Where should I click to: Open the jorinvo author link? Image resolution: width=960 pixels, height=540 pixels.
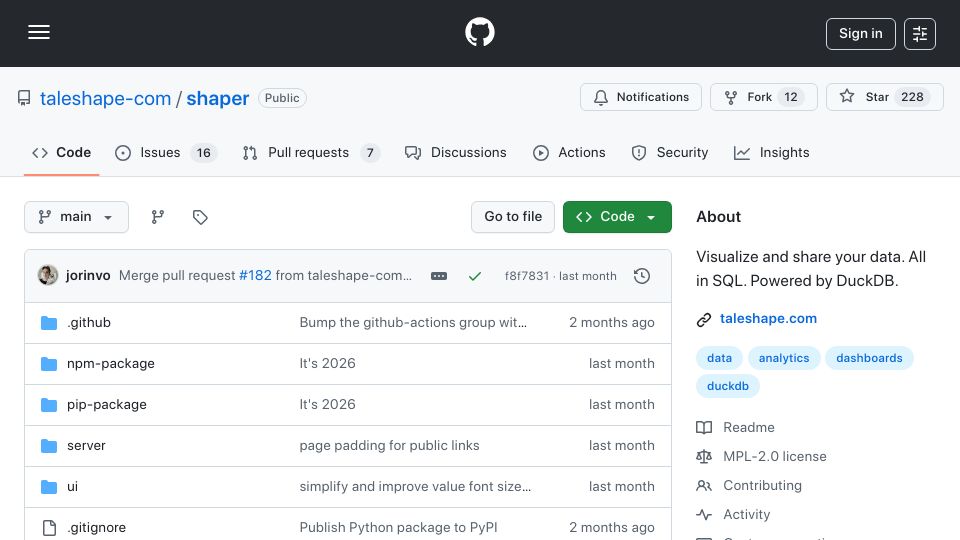tap(88, 276)
